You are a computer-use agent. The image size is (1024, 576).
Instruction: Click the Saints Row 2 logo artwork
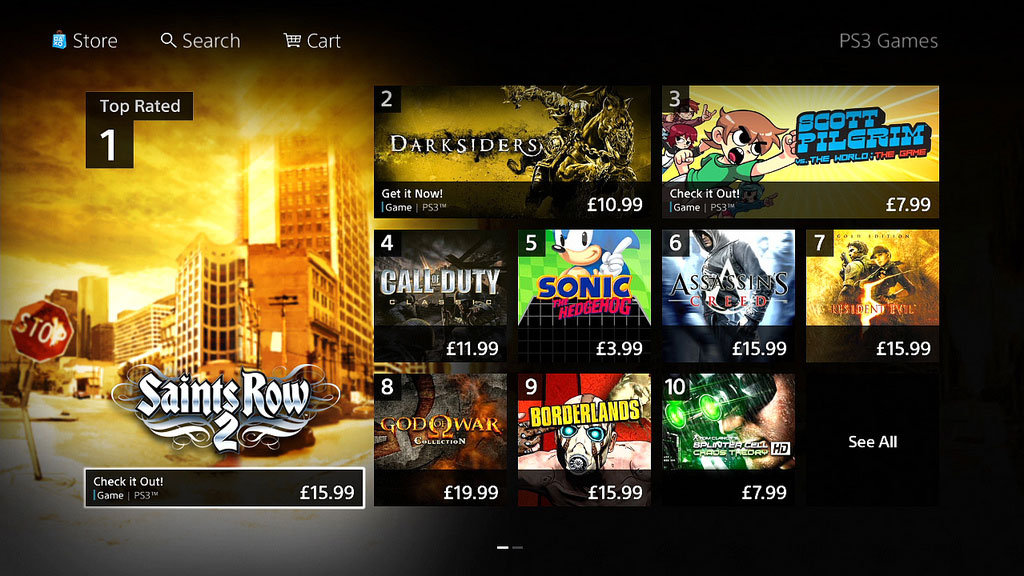tap(225, 408)
